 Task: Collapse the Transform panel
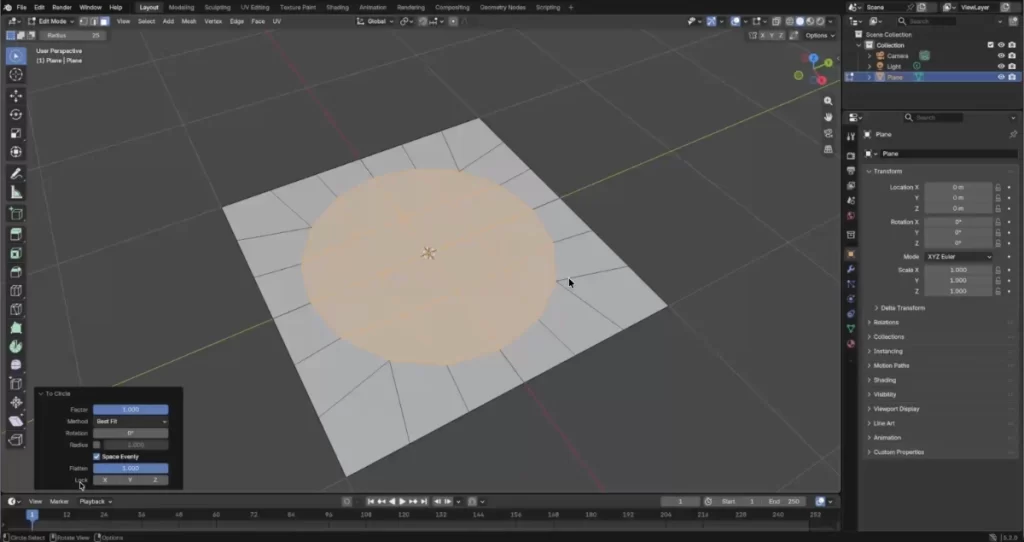(888, 171)
